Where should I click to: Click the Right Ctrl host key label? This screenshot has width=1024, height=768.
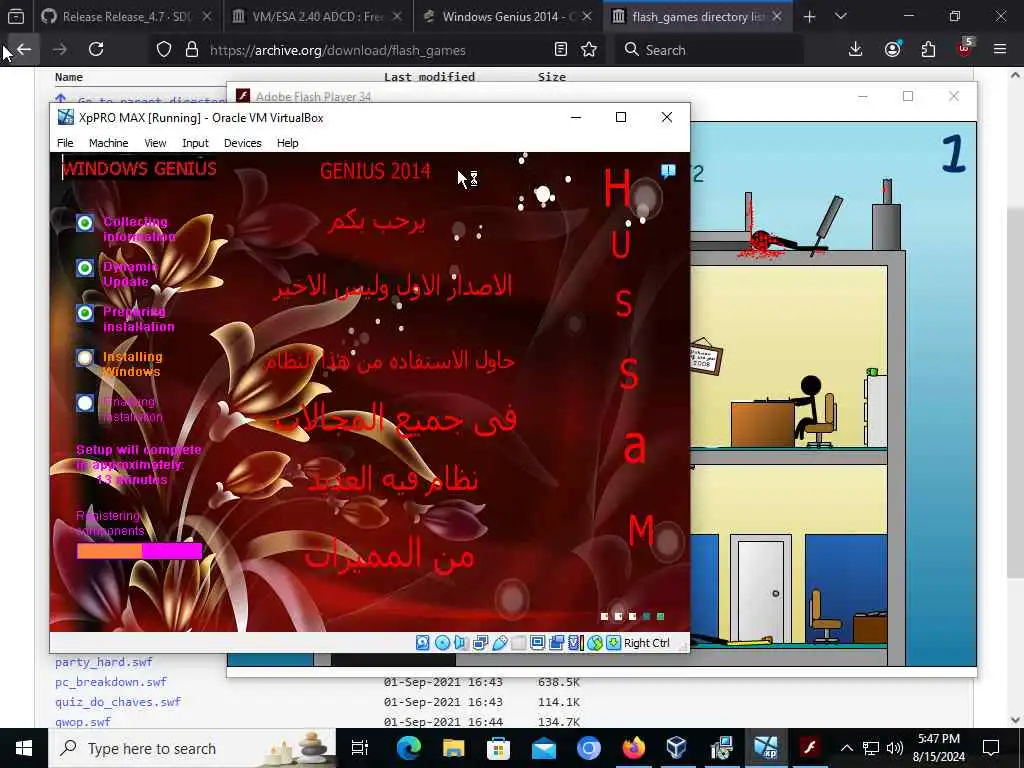(647, 643)
